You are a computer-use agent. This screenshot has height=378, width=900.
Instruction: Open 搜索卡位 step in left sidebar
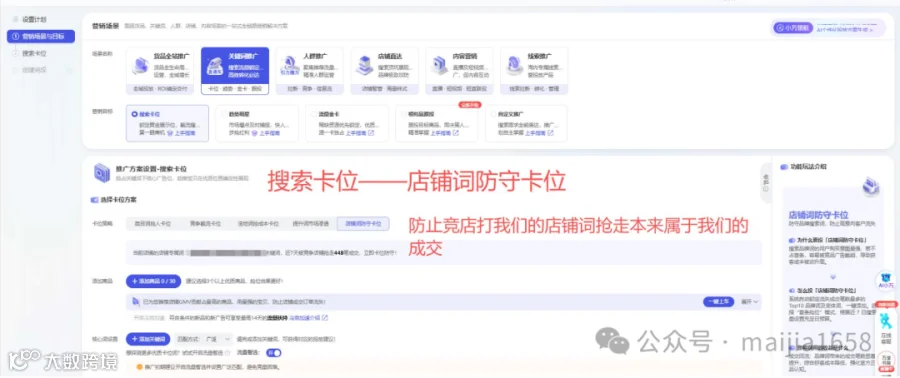point(34,53)
